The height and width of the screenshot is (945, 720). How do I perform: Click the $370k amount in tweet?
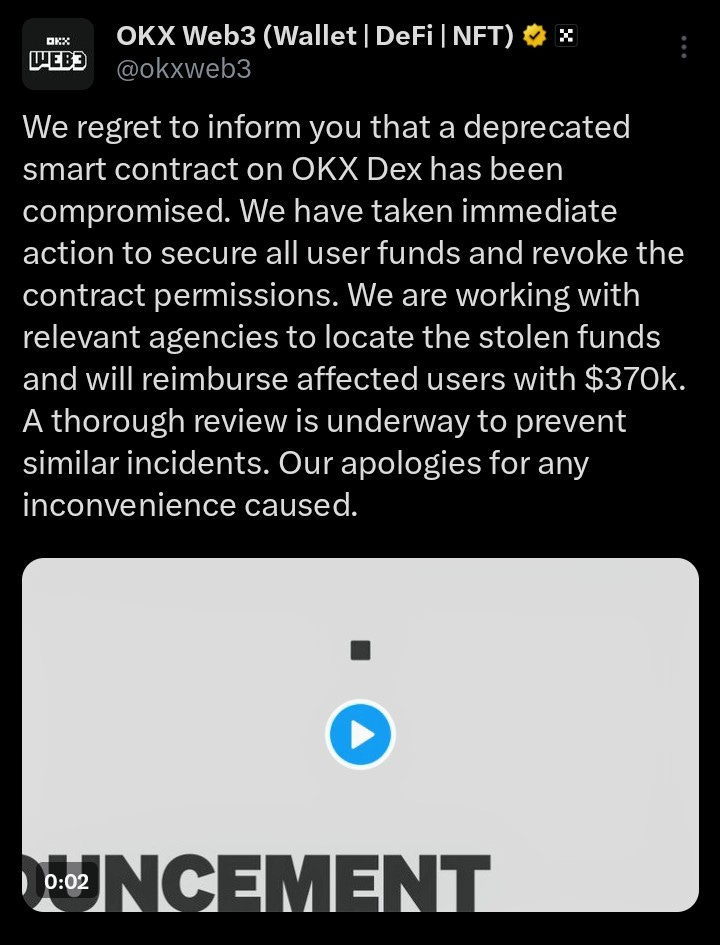[x=635, y=379]
